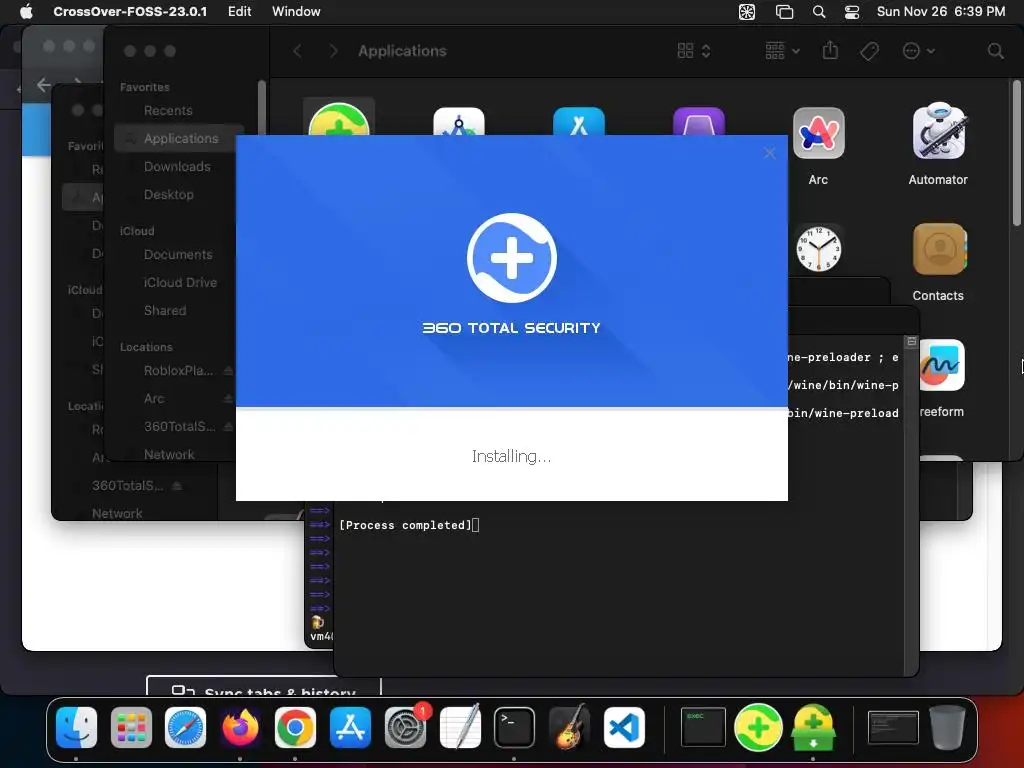Open Launchpad from the Dock
The height and width of the screenshot is (768, 1024).
[131, 727]
